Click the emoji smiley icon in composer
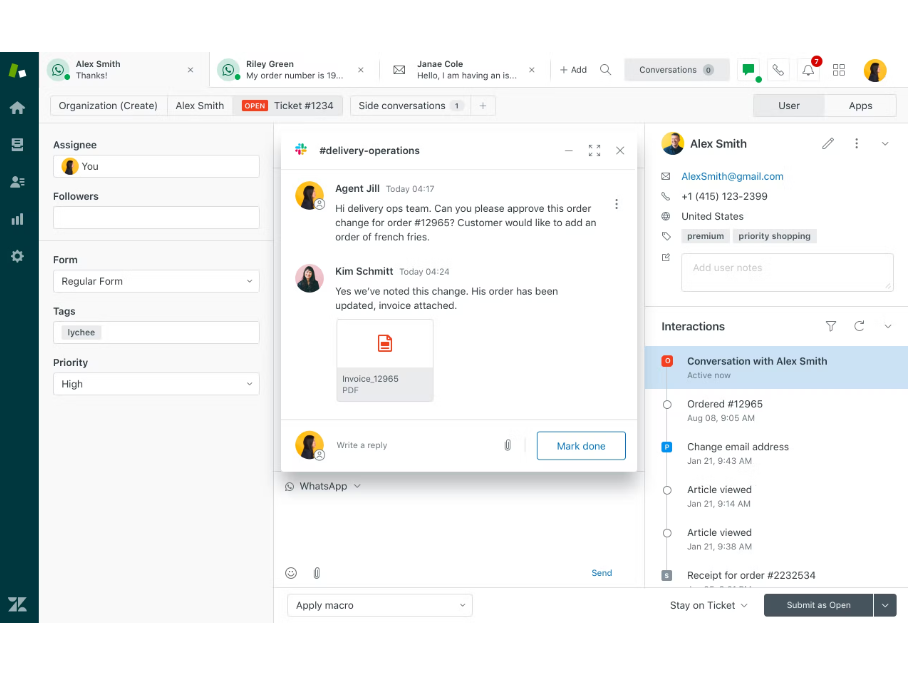 point(291,573)
